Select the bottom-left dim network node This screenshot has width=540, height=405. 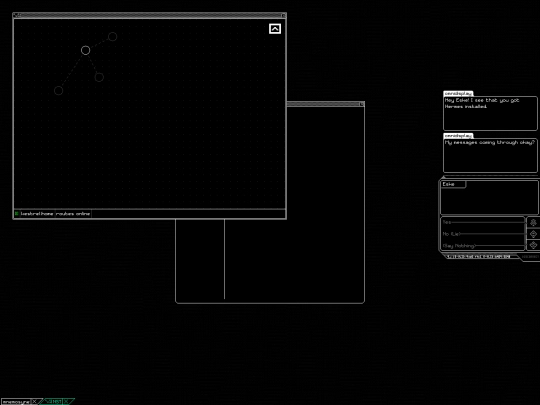tap(59, 91)
